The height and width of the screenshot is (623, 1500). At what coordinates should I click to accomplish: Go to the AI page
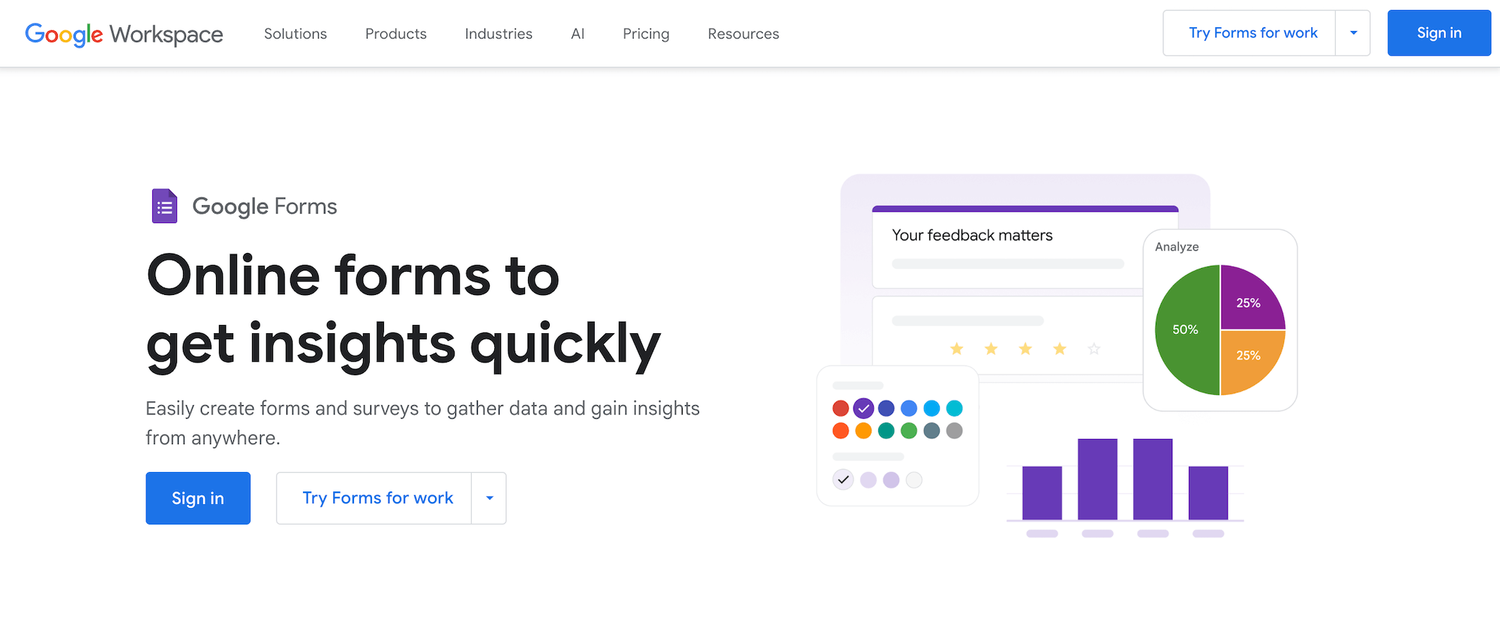click(578, 34)
